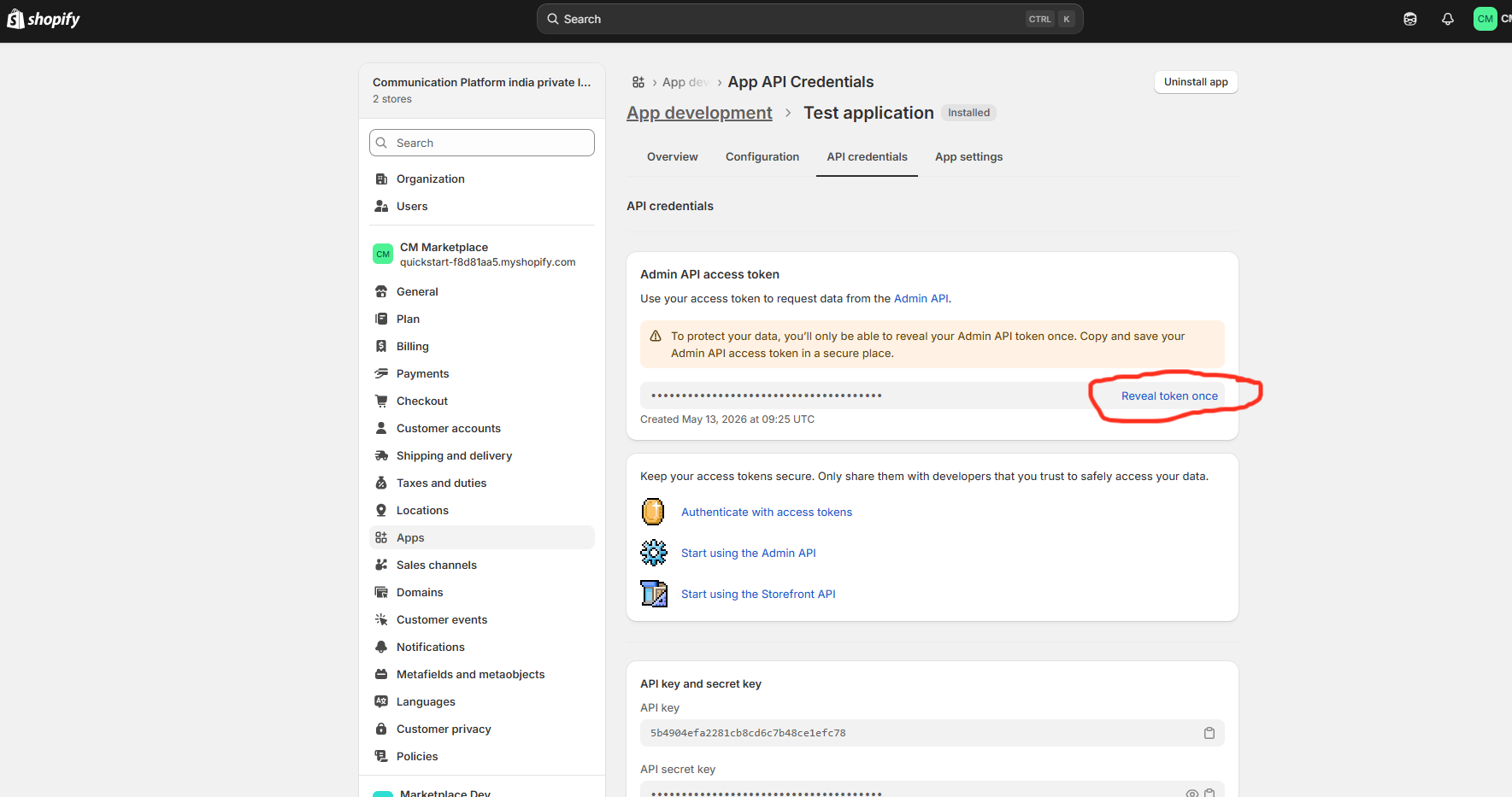Click the apps breadcrumb icon beside App dev

click(638, 82)
